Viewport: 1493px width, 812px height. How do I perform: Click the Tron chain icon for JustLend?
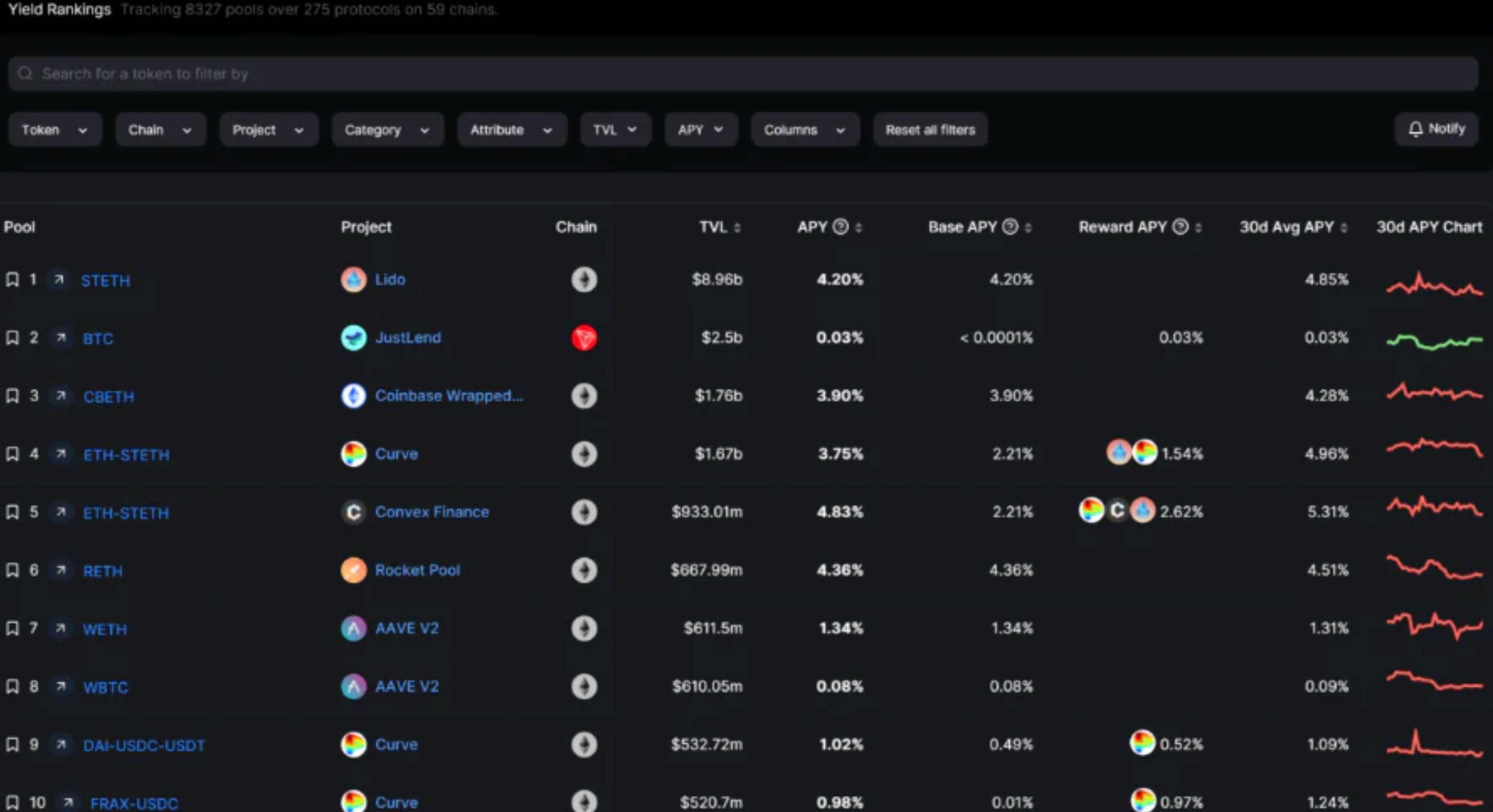(x=584, y=338)
